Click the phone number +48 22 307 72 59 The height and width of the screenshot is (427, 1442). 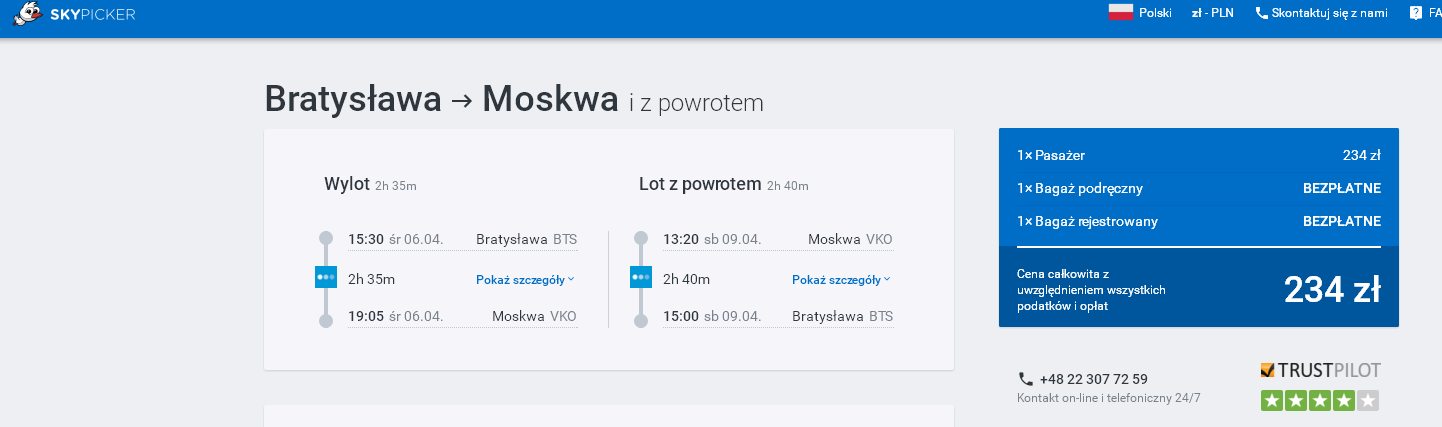point(1093,379)
